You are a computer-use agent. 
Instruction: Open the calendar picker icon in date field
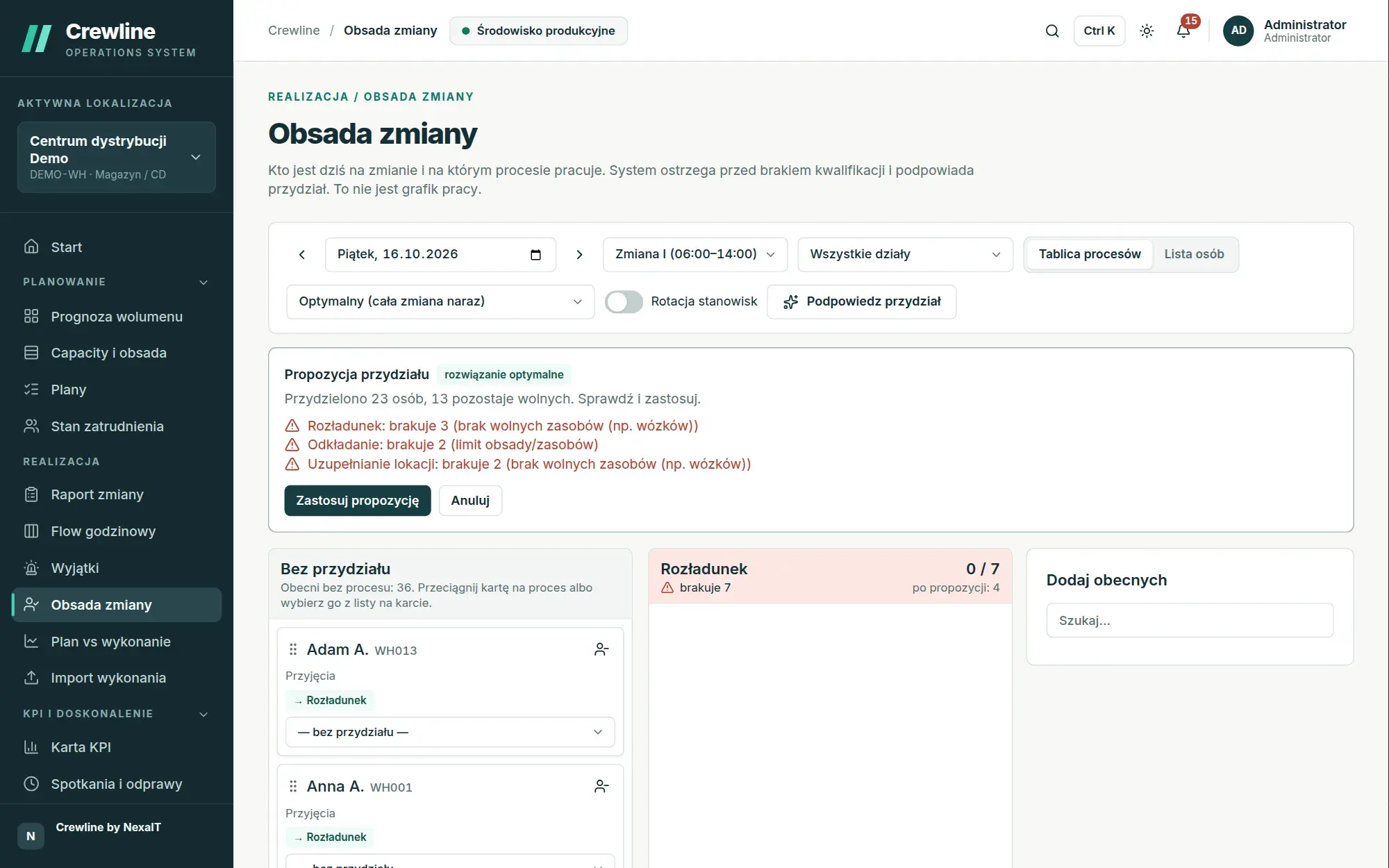click(x=535, y=255)
